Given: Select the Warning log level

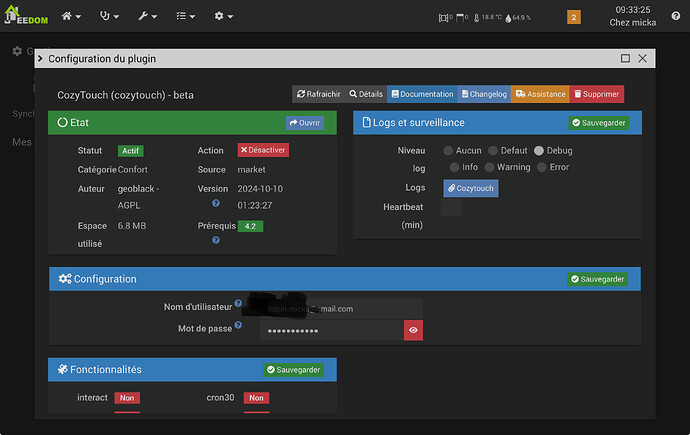Looking at the screenshot, I should (x=489, y=167).
